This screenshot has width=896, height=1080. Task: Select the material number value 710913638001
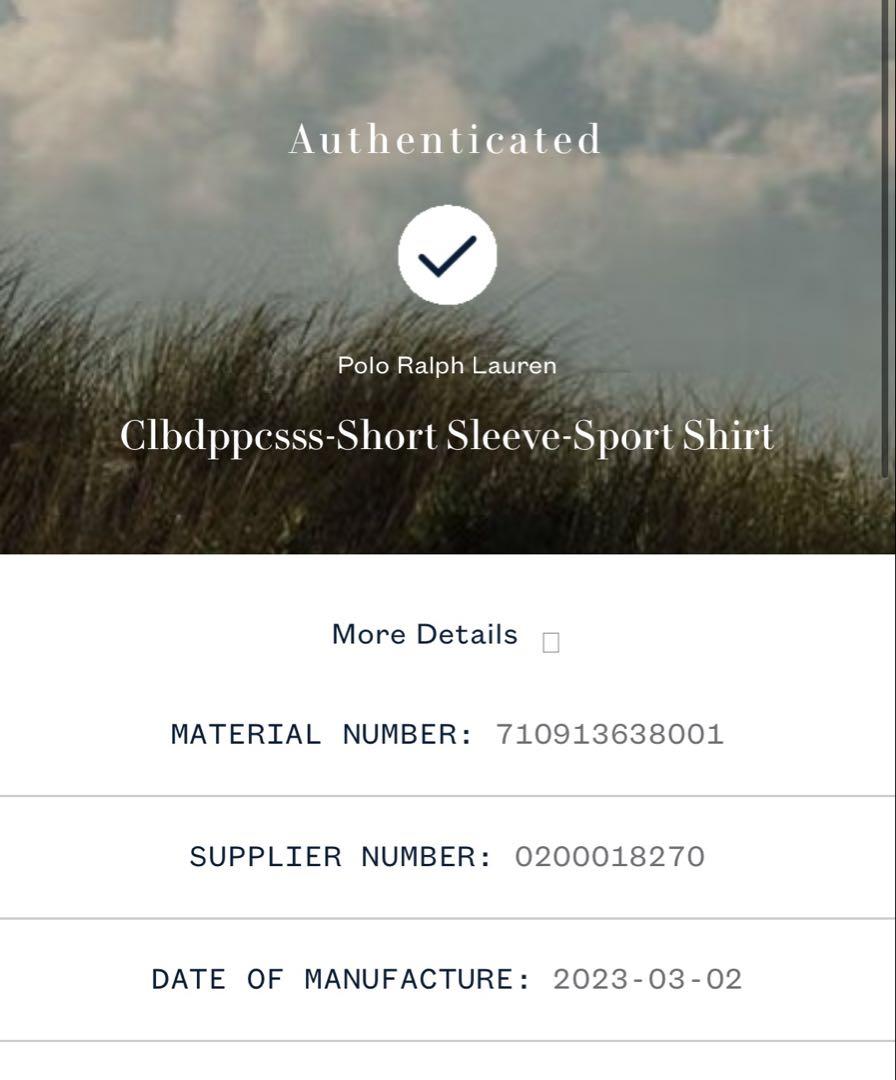pyautogui.click(x=610, y=734)
